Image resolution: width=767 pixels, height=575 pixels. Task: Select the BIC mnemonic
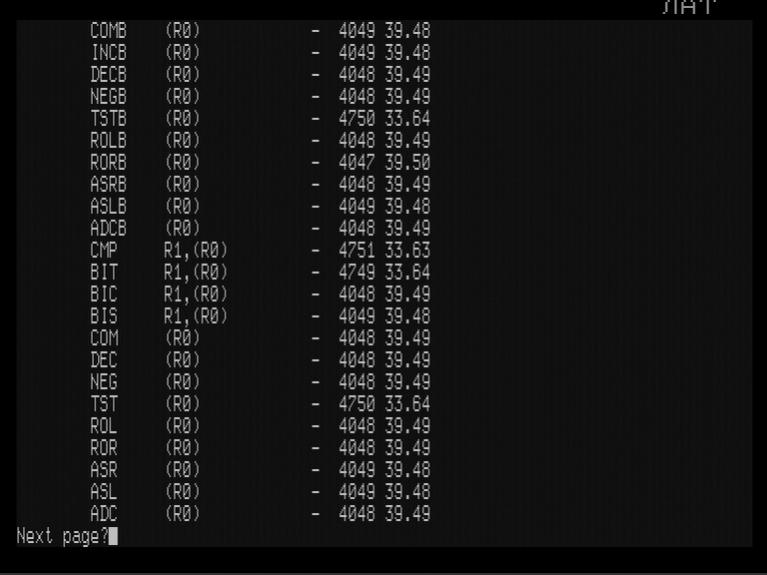click(104, 295)
